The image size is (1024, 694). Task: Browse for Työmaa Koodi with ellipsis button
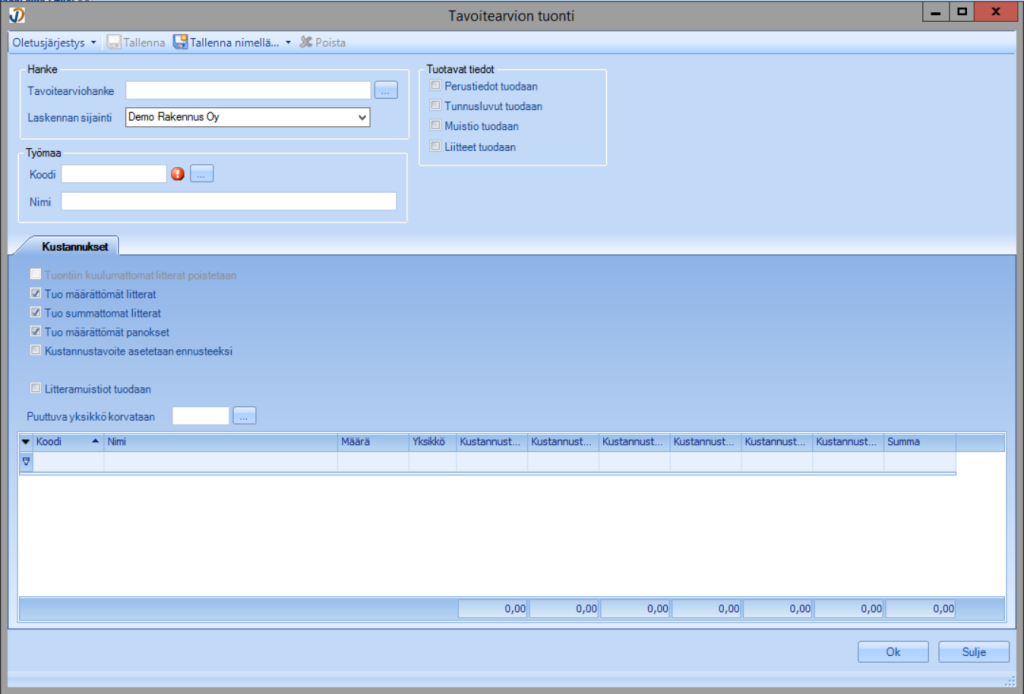click(x=202, y=174)
